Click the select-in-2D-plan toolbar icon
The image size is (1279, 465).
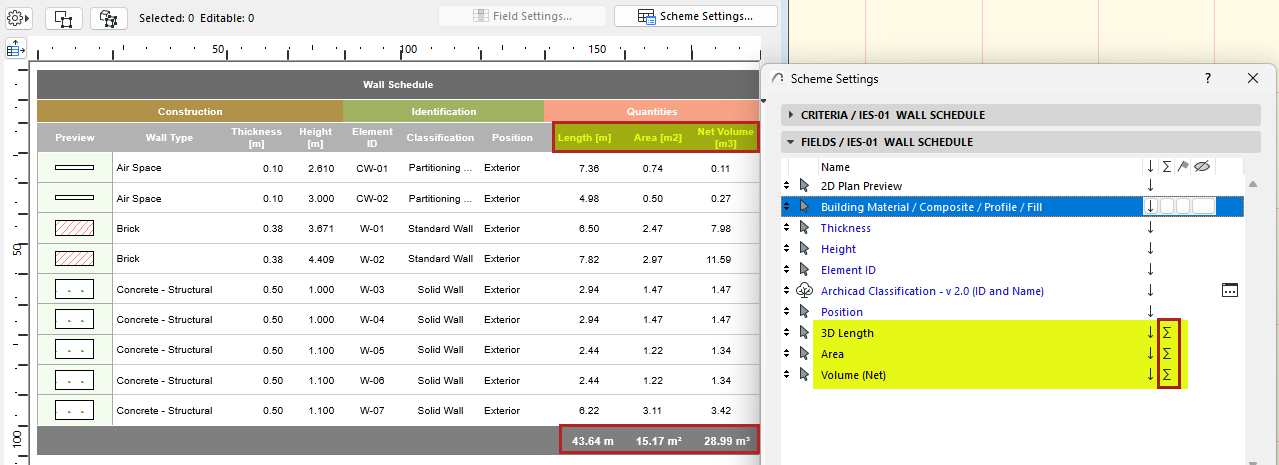coord(63,17)
